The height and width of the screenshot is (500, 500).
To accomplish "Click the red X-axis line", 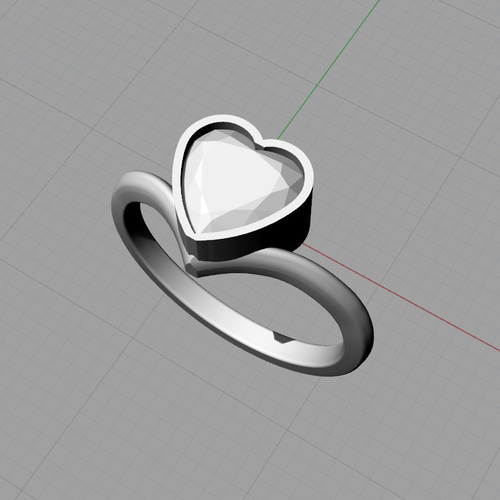I will 400,298.
